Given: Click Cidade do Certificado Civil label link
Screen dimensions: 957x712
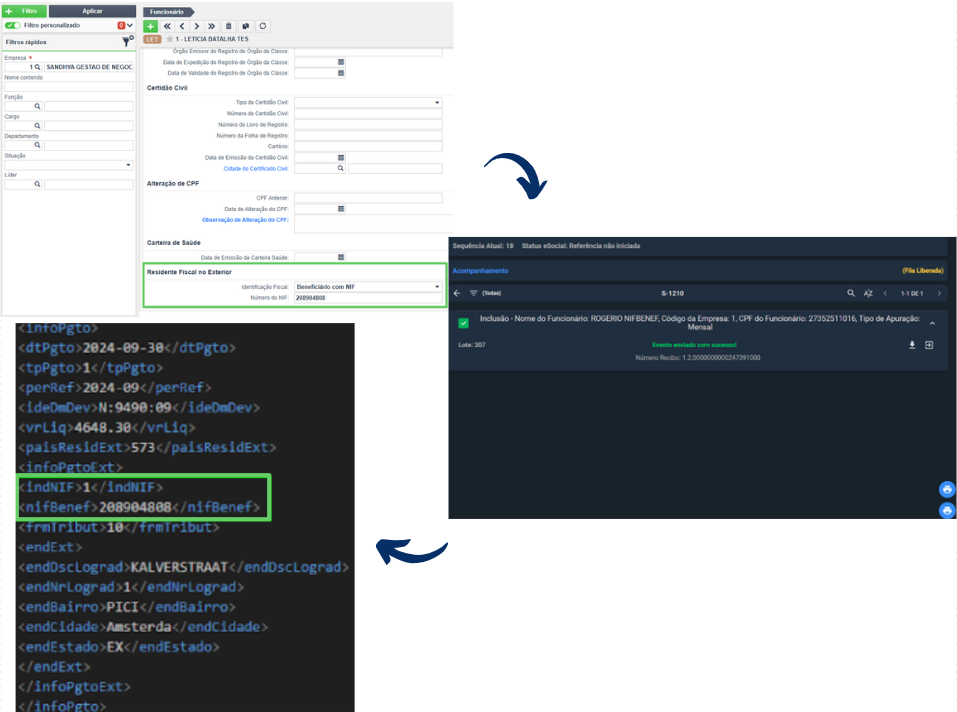Looking at the screenshot, I should pos(256,168).
